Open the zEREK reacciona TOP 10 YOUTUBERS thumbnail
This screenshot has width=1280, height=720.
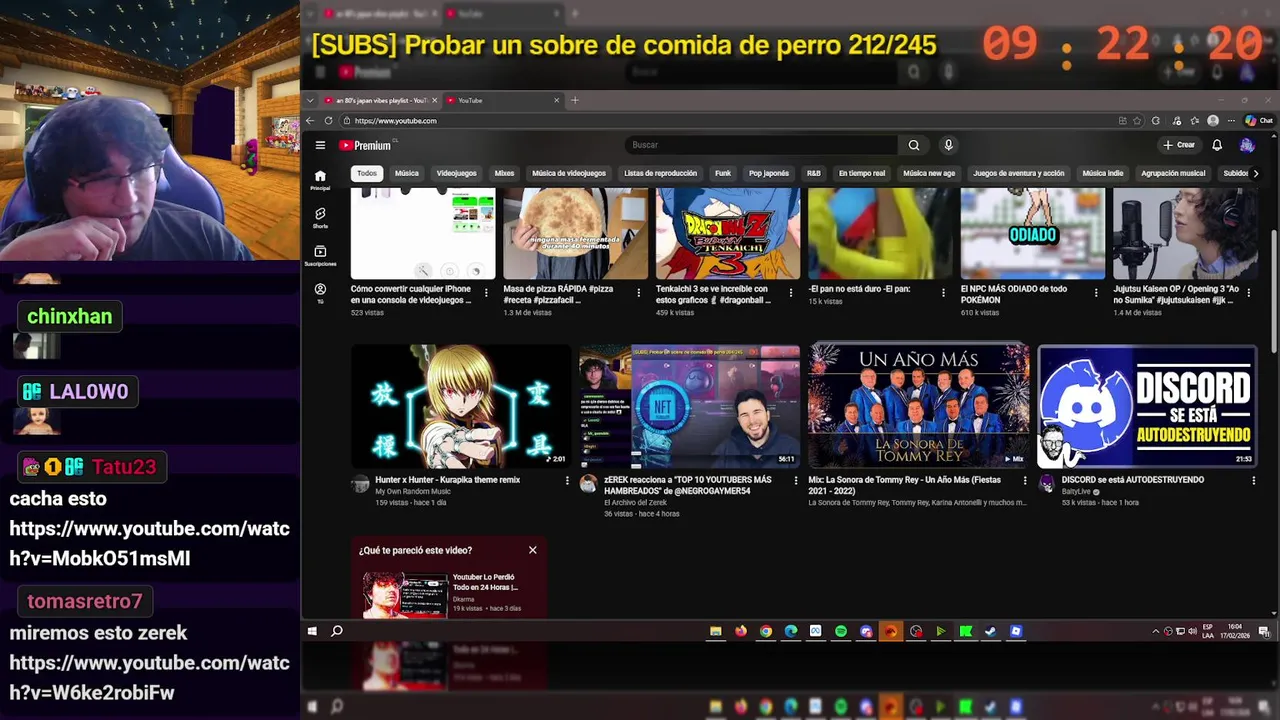690,406
